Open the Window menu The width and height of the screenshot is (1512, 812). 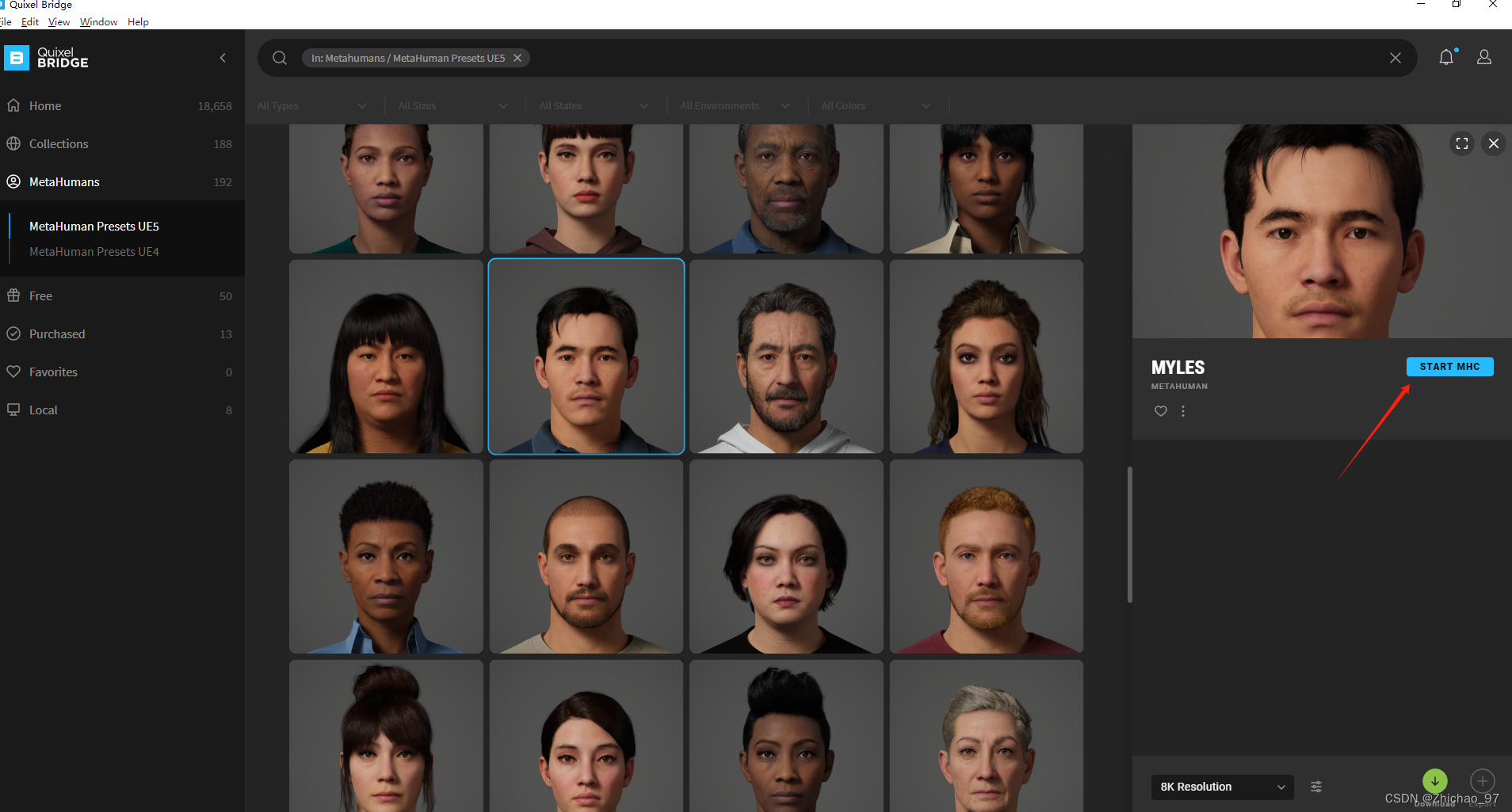98,21
